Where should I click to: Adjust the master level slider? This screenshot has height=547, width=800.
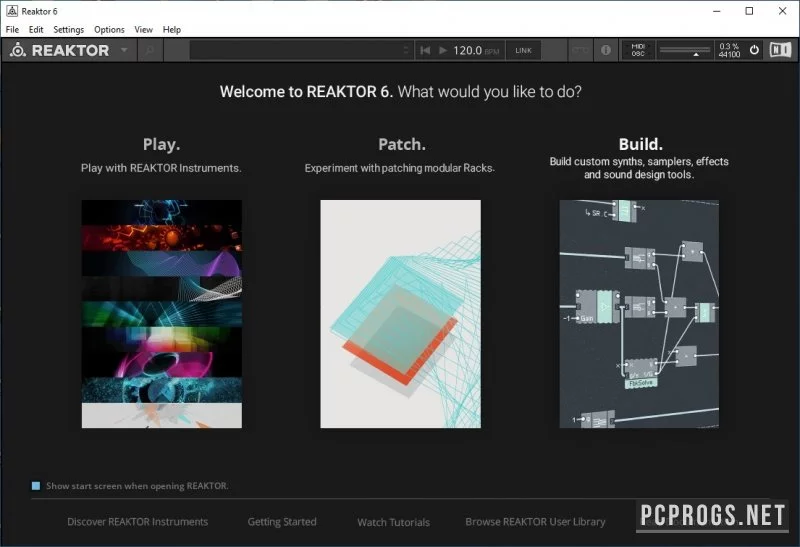coord(684,50)
